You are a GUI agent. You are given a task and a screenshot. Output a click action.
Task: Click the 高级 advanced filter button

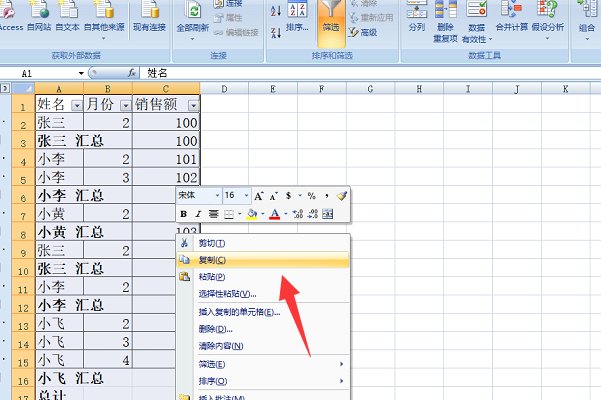click(x=363, y=33)
